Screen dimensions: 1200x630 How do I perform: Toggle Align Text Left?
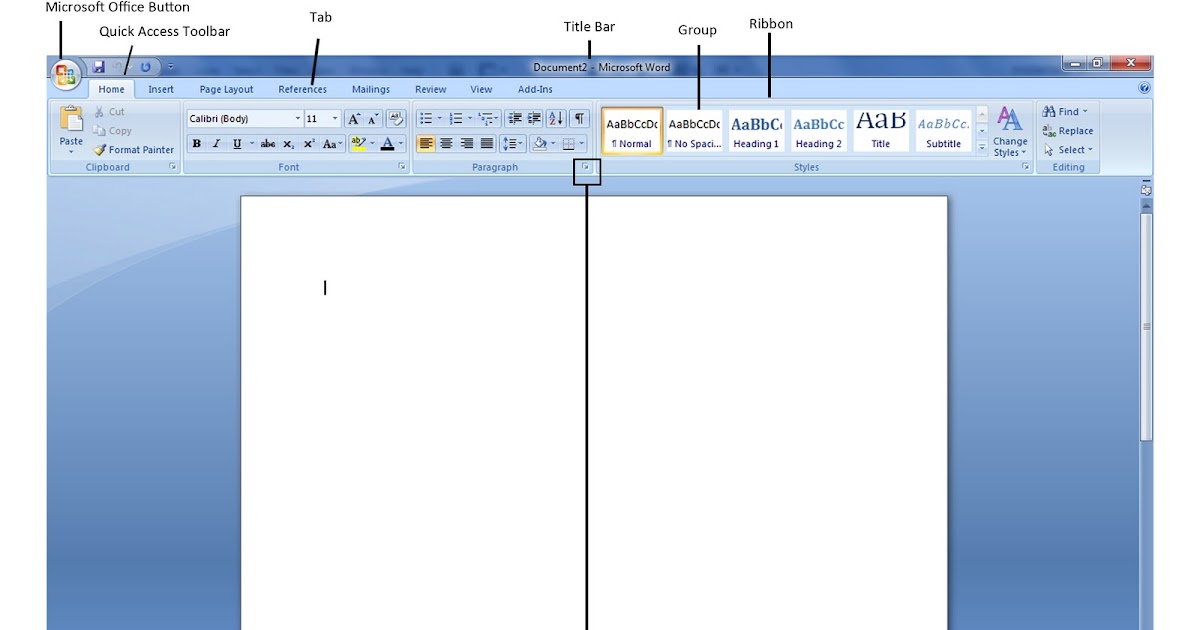click(426, 144)
